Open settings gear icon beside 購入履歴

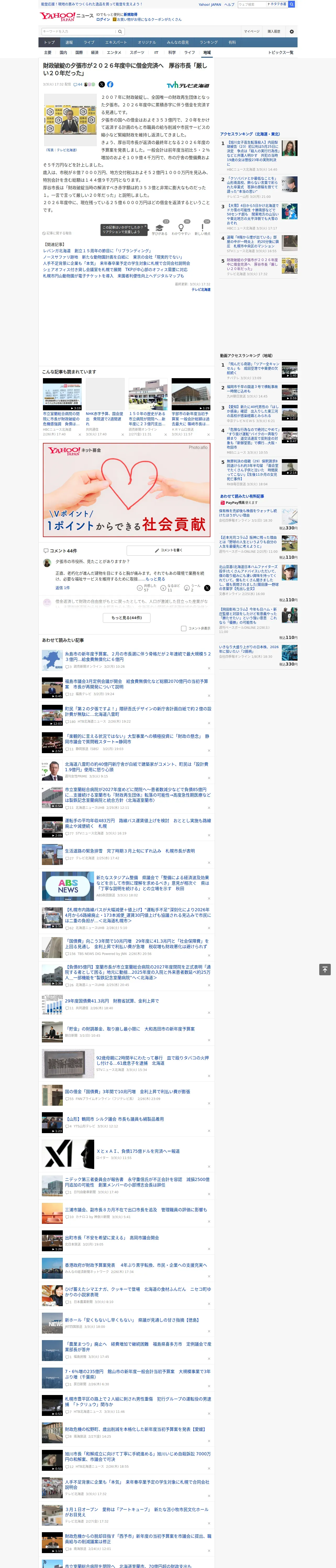[292, 32]
